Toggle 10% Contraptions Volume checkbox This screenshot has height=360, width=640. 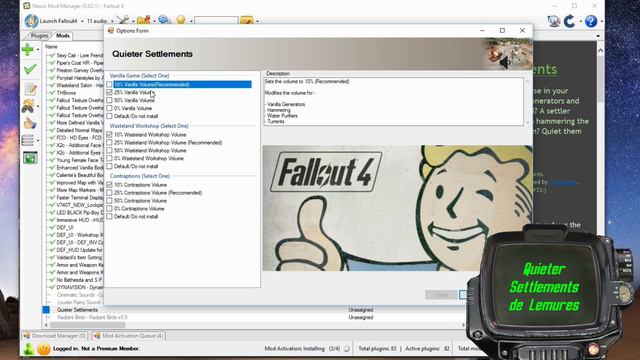[109, 185]
